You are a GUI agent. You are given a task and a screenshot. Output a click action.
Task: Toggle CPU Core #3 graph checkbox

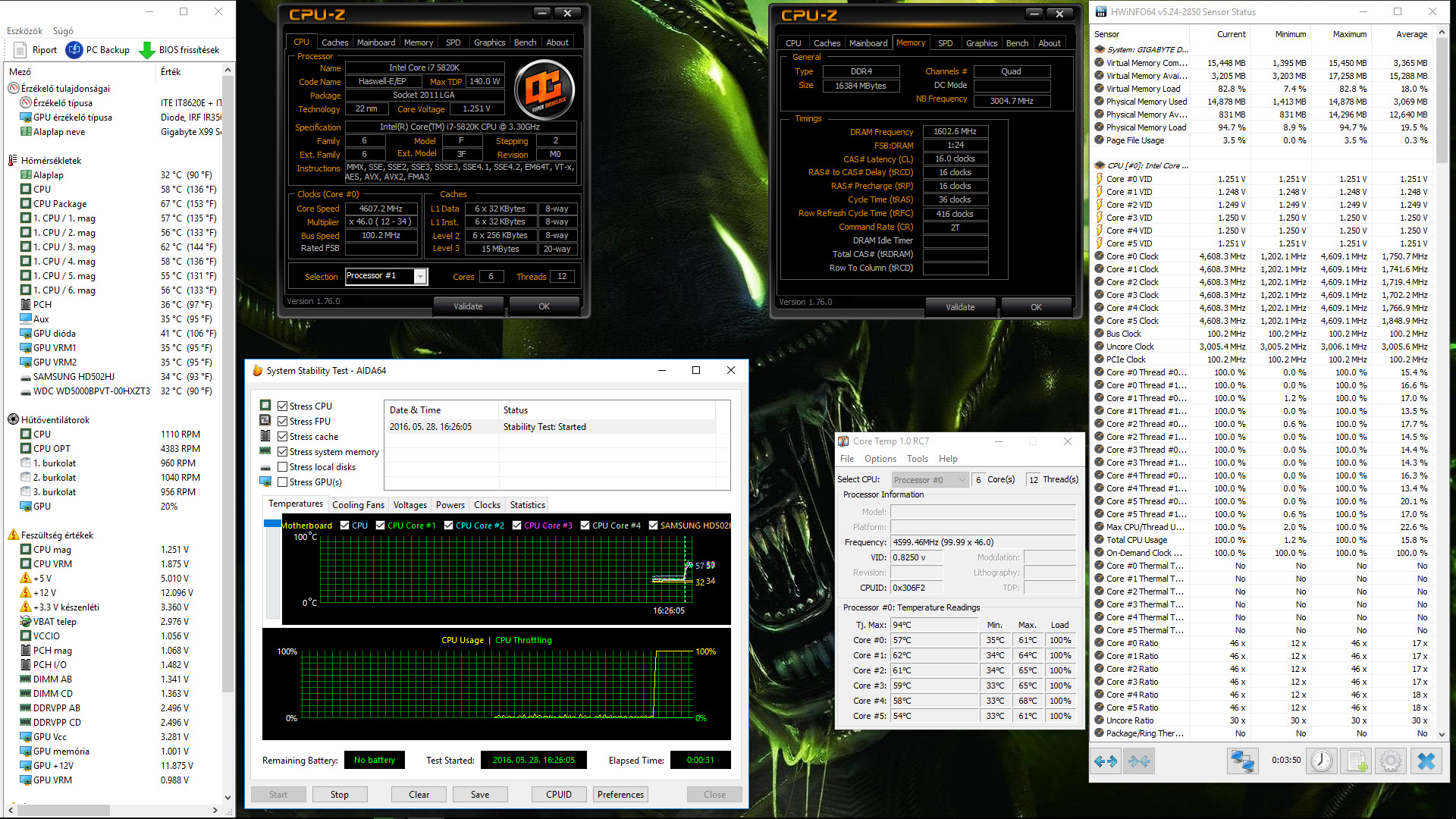(517, 525)
